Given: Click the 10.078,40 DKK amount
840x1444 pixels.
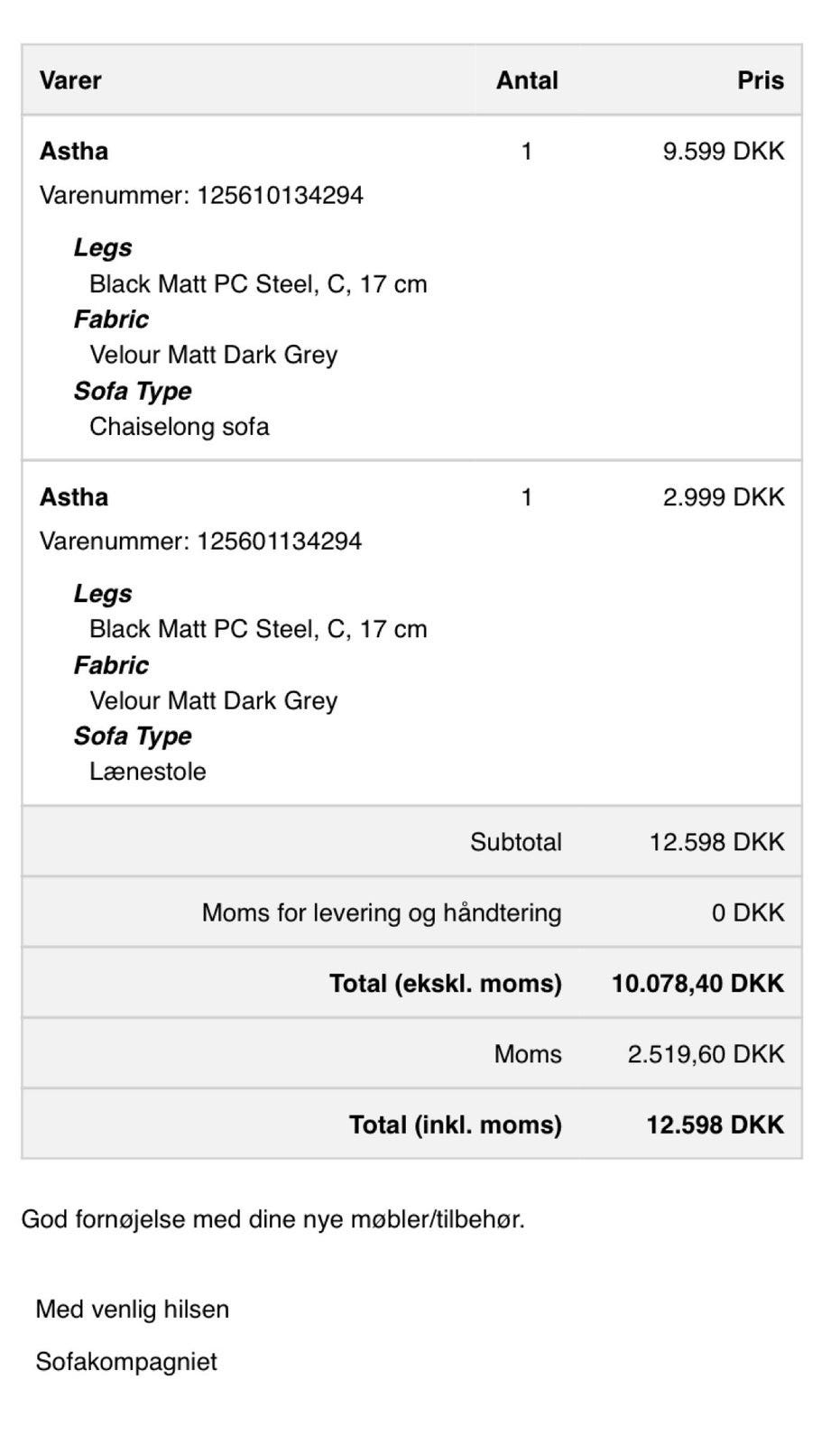Looking at the screenshot, I should click(697, 983).
